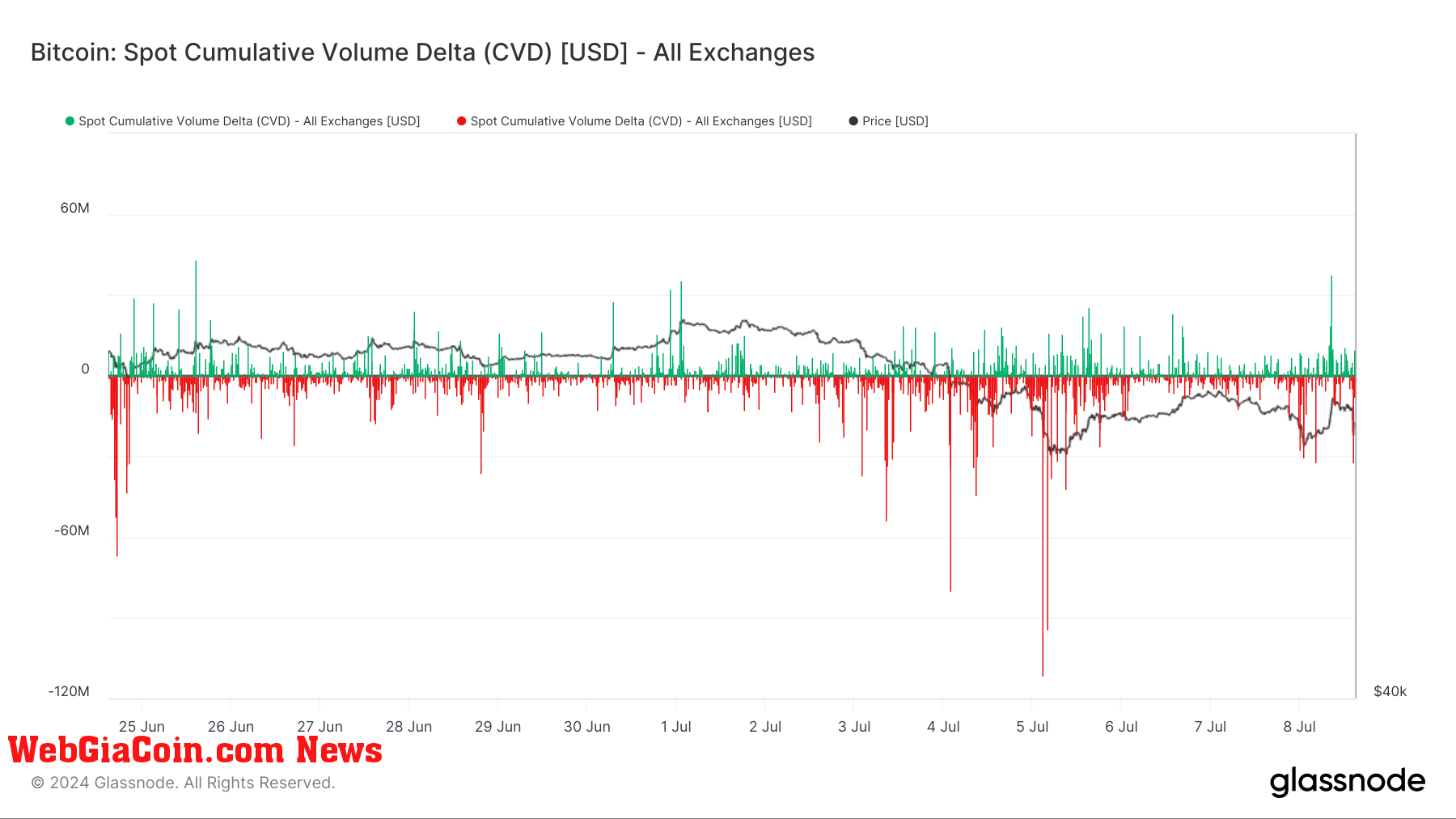The width and height of the screenshot is (1456, 819).
Task: Toggle the Price [USD] legend entry
Action: pyautogui.click(x=888, y=121)
